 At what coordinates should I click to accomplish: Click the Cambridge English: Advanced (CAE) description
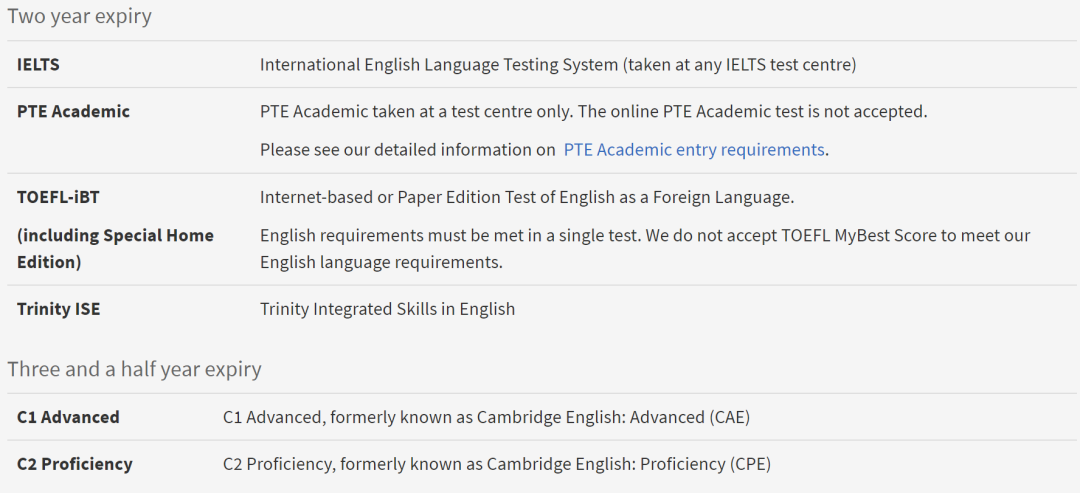tap(486, 417)
